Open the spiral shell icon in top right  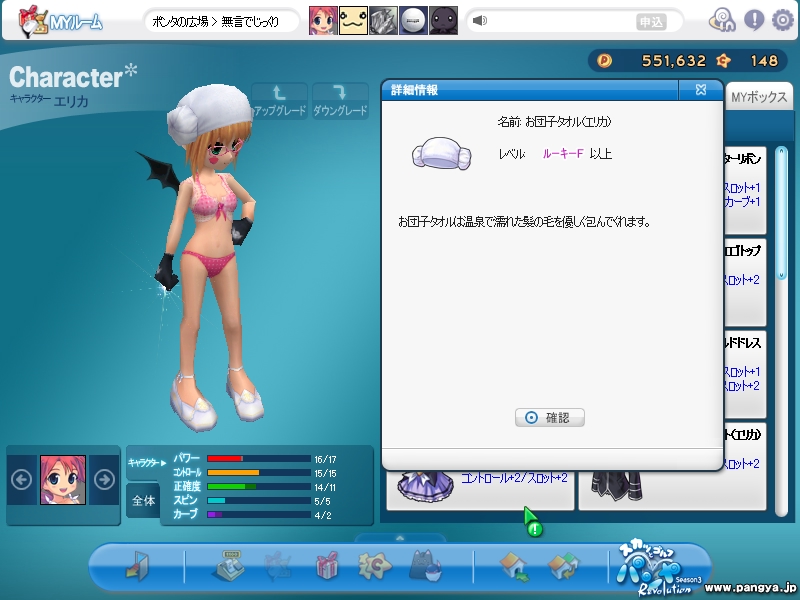click(722, 20)
